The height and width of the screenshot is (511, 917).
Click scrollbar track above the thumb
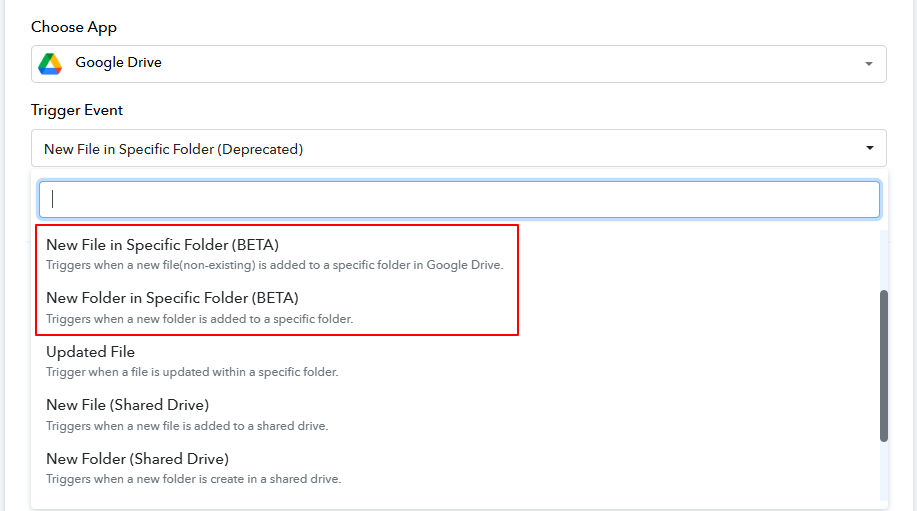883,260
